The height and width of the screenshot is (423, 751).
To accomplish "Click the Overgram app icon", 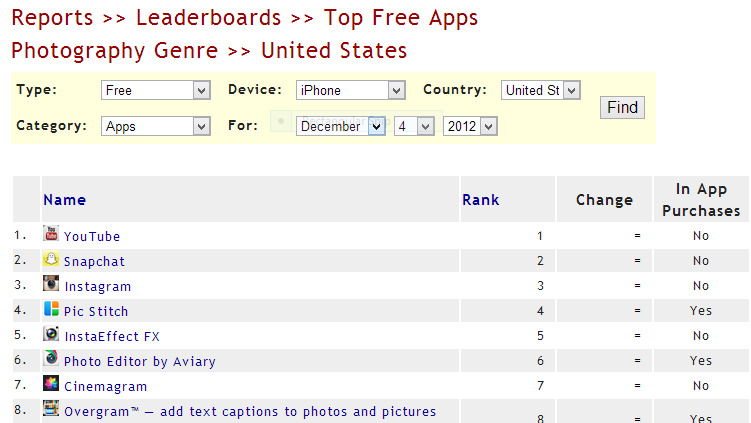I will 51,409.
